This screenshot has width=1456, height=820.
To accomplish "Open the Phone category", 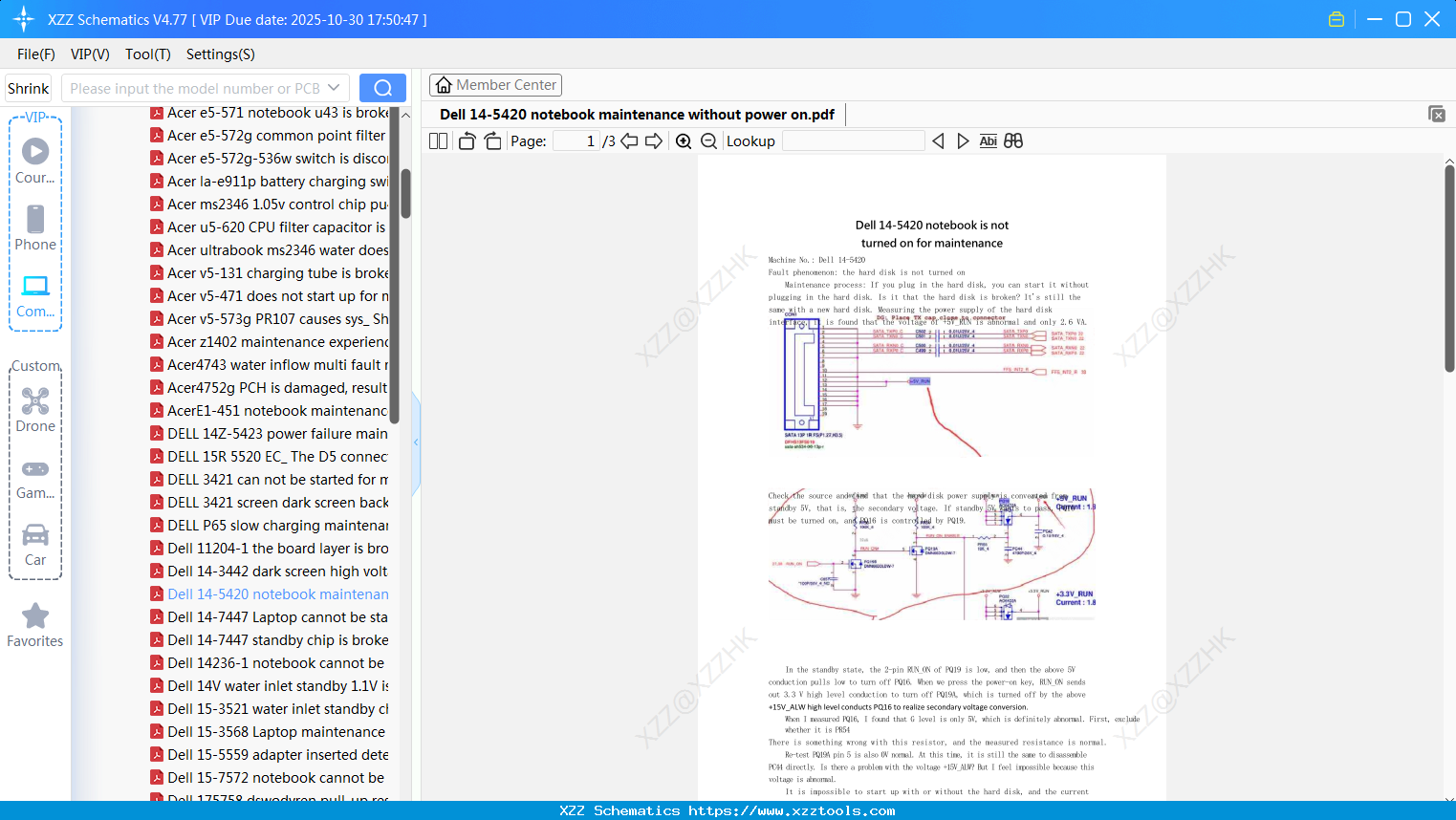I will pos(35,227).
